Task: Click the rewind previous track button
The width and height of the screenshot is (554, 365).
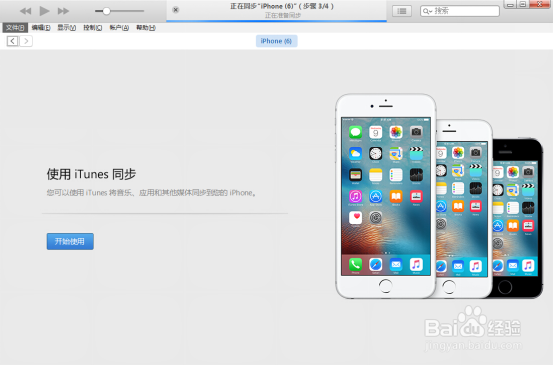Action: click(25, 11)
